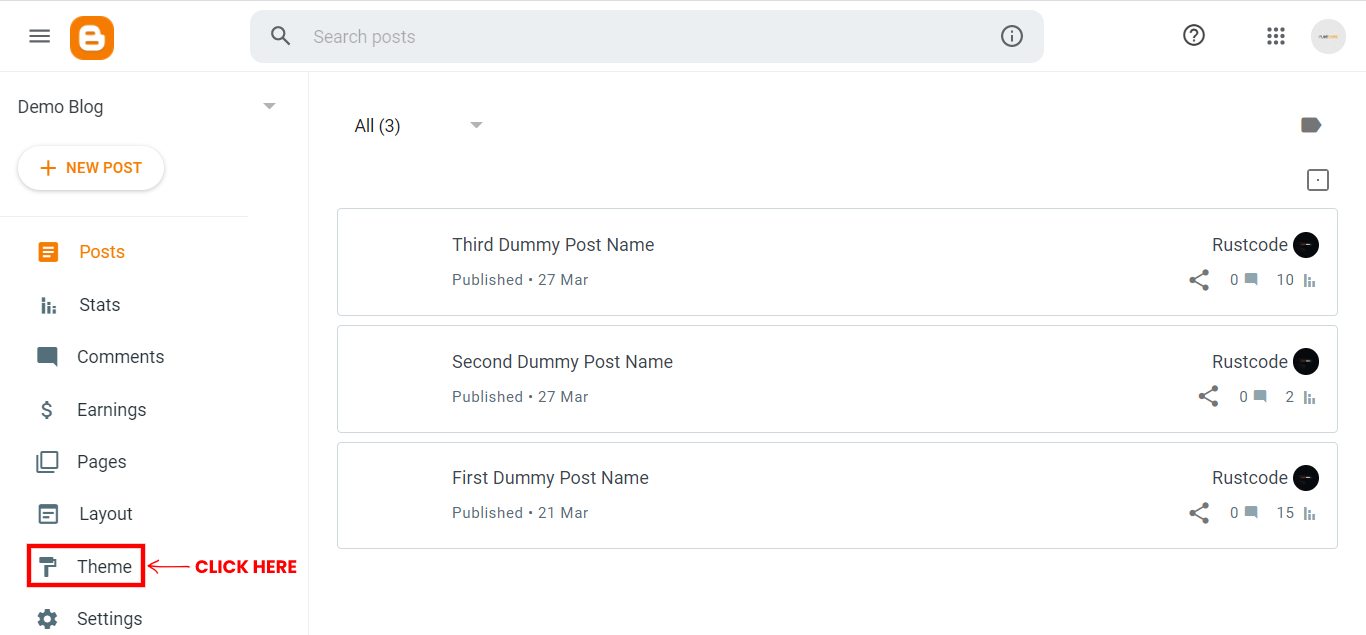Screen dimensions: 1366x635
Task: Click the labels tag icon above the posts
Action: click(1311, 124)
